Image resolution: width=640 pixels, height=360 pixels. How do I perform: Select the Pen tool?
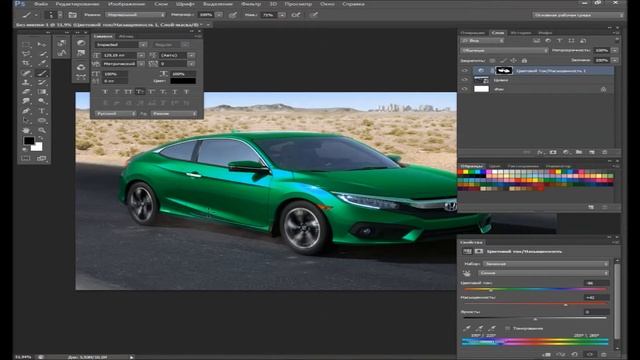pyautogui.click(x=26, y=111)
